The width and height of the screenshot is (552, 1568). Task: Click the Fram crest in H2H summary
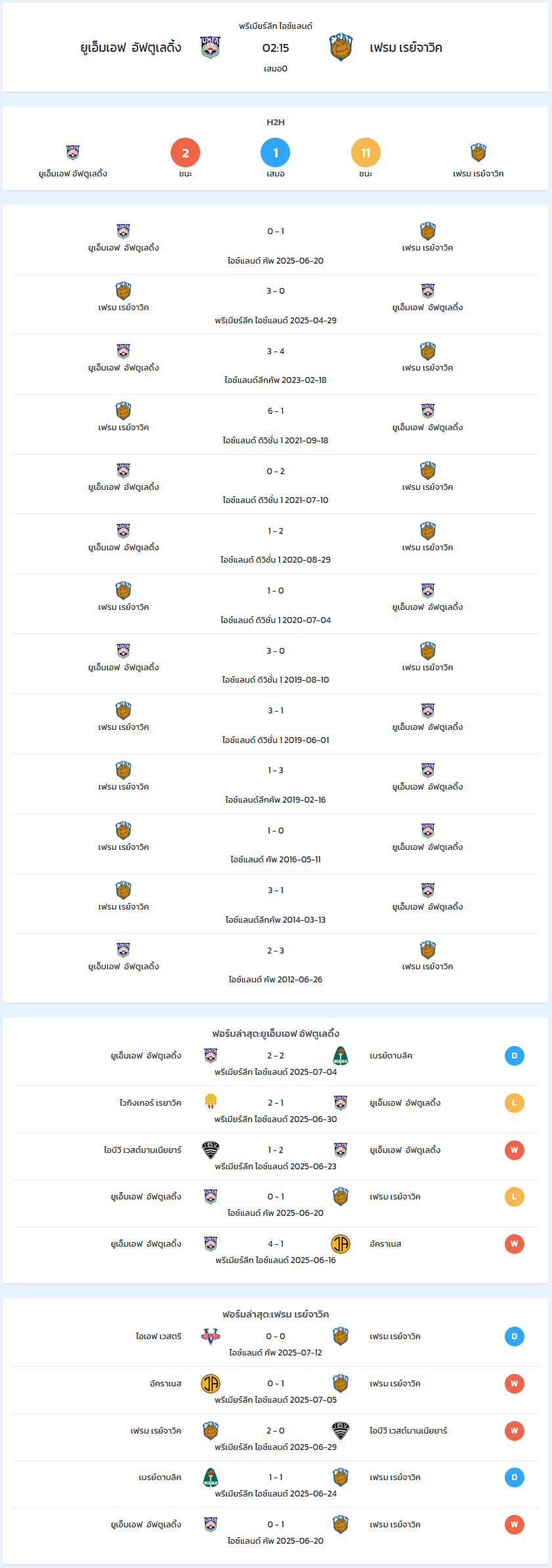pos(478,153)
